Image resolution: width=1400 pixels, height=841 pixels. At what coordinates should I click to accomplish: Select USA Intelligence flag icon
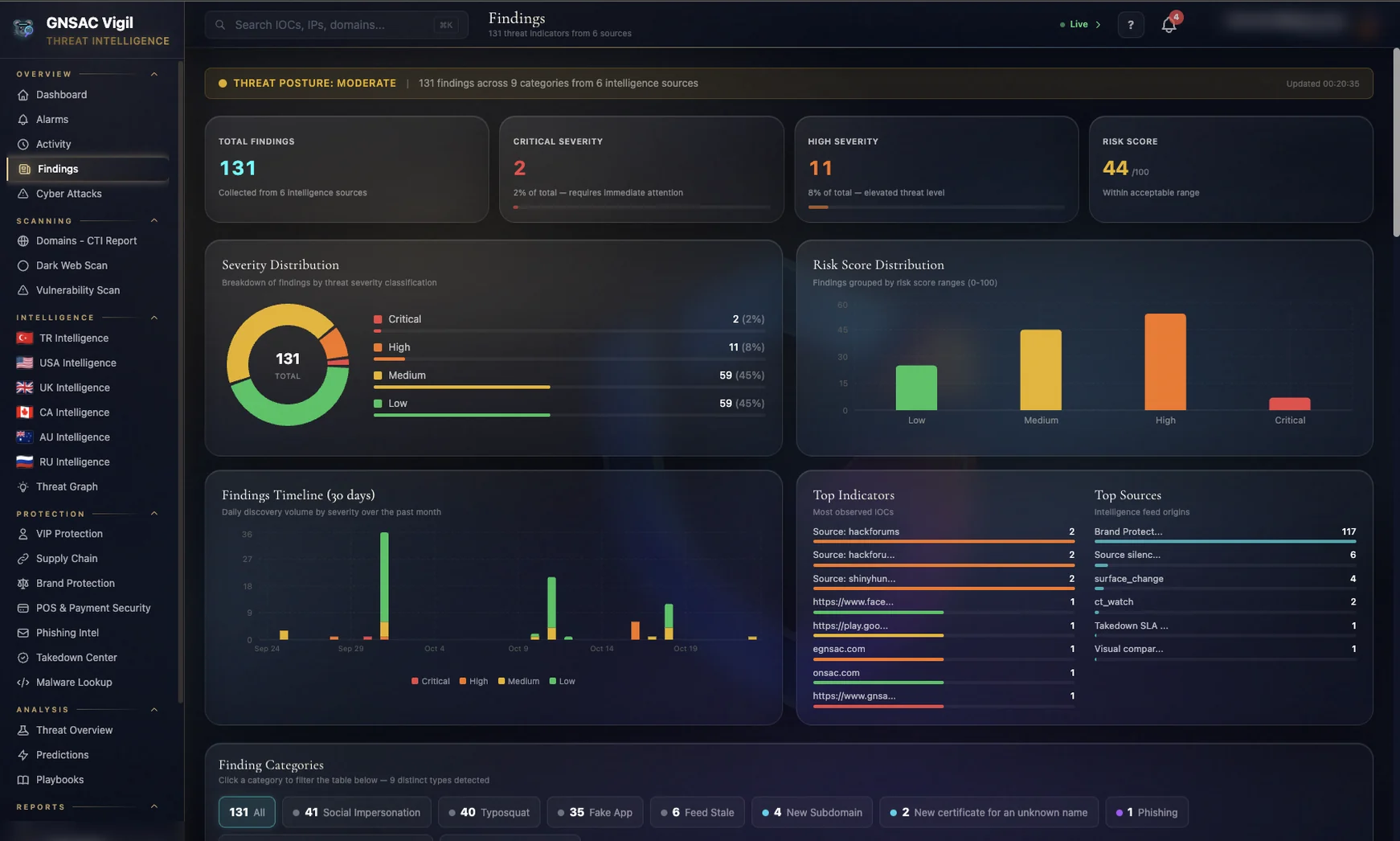[x=25, y=363]
